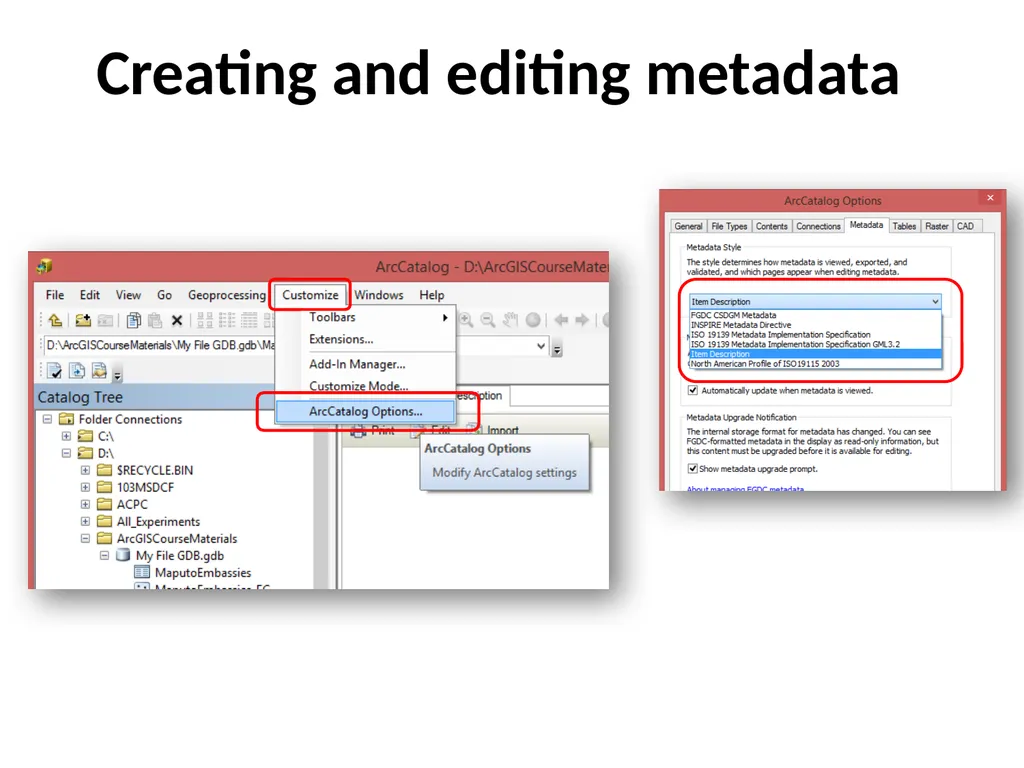Select the Pan hand tool

point(510,319)
